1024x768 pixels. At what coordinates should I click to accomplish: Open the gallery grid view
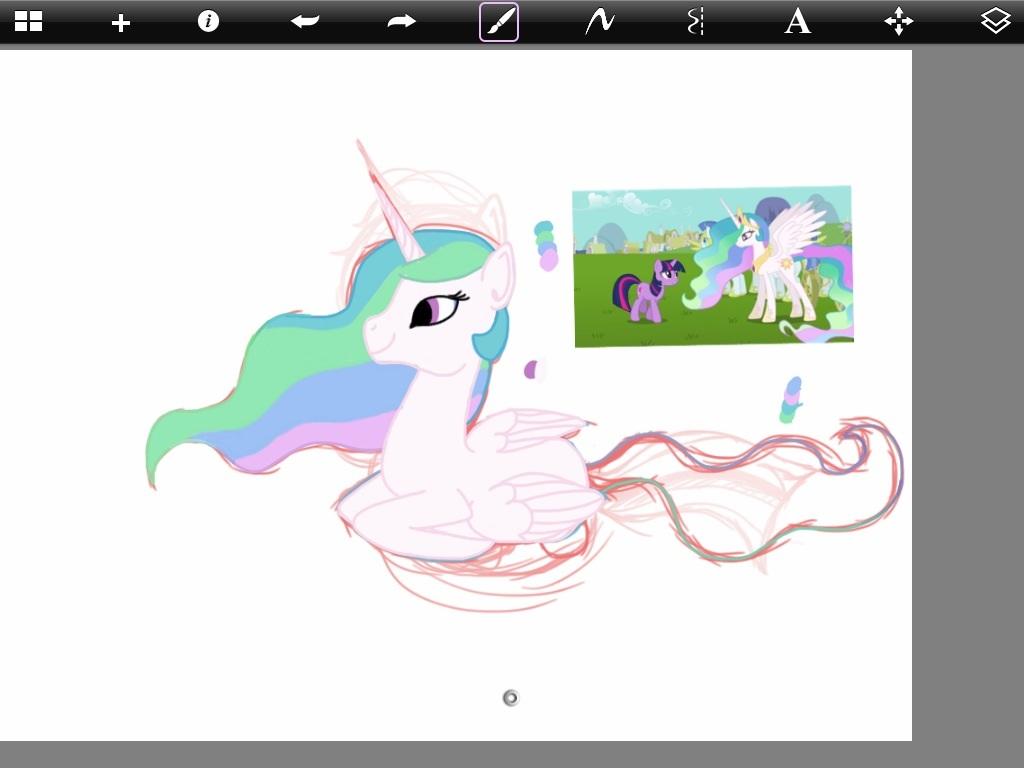pyautogui.click(x=28, y=22)
